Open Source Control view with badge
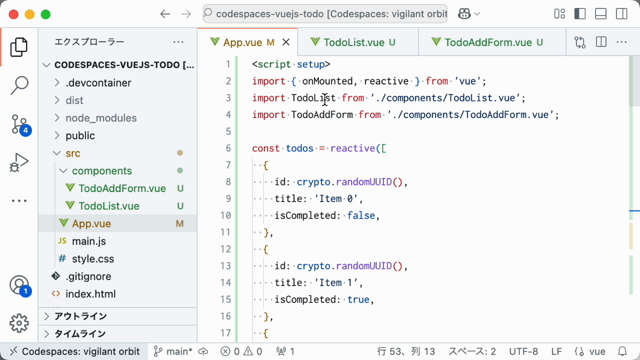 (20, 125)
